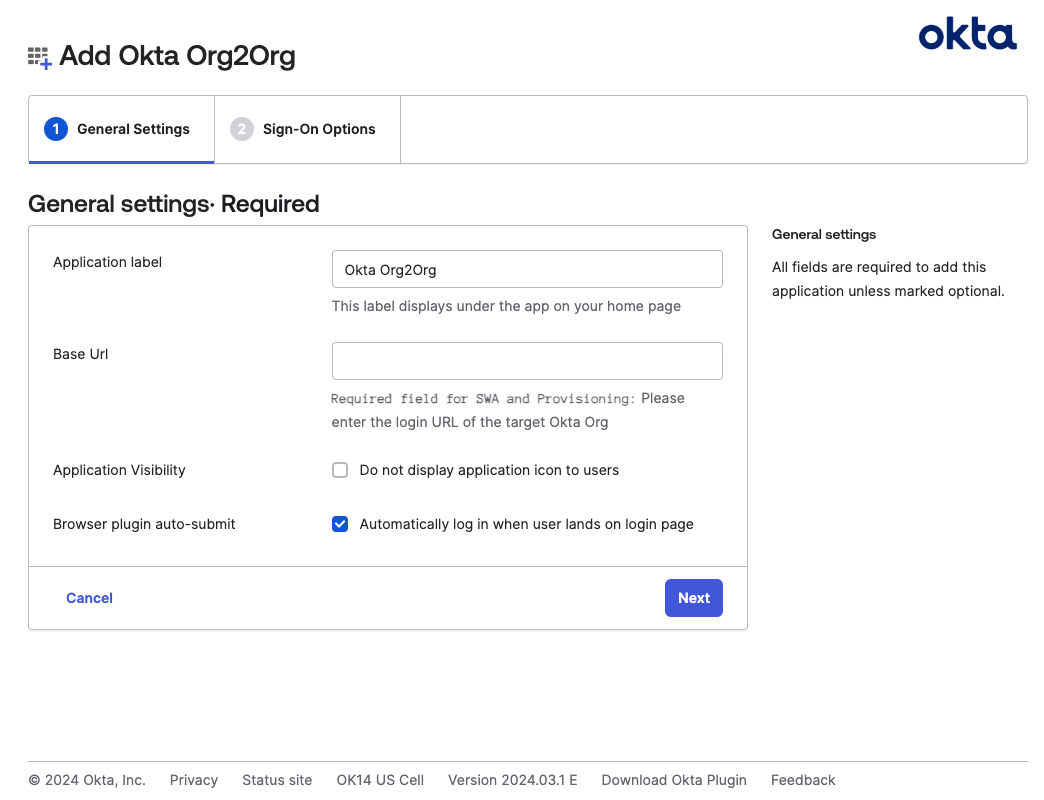The height and width of the screenshot is (800, 1044).
Task: Cancel adding the Okta Org2Org app
Action: click(x=89, y=598)
